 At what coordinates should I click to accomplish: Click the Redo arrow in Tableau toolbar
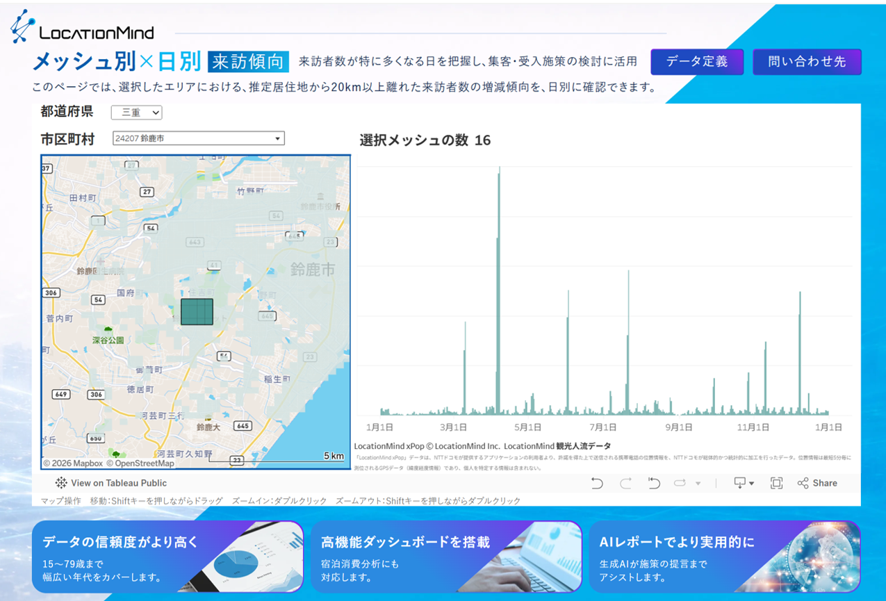pos(626,483)
